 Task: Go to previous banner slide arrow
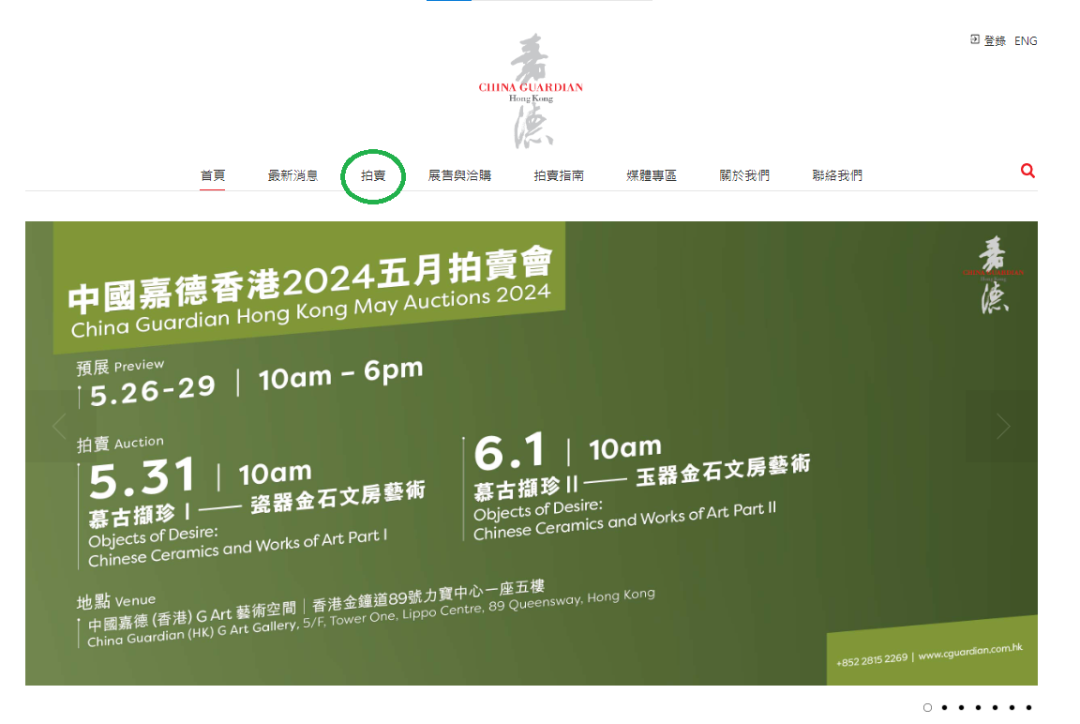(x=60, y=426)
